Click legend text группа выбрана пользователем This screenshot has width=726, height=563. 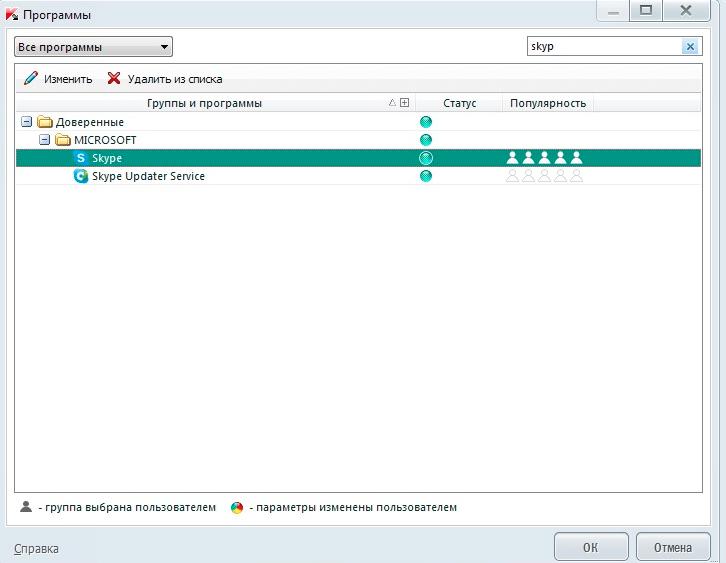point(131,507)
